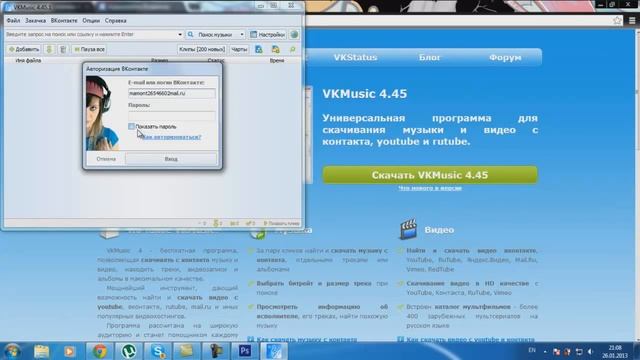
Task: Open File Explorer from the taskbar
Action: coord(41,351)
